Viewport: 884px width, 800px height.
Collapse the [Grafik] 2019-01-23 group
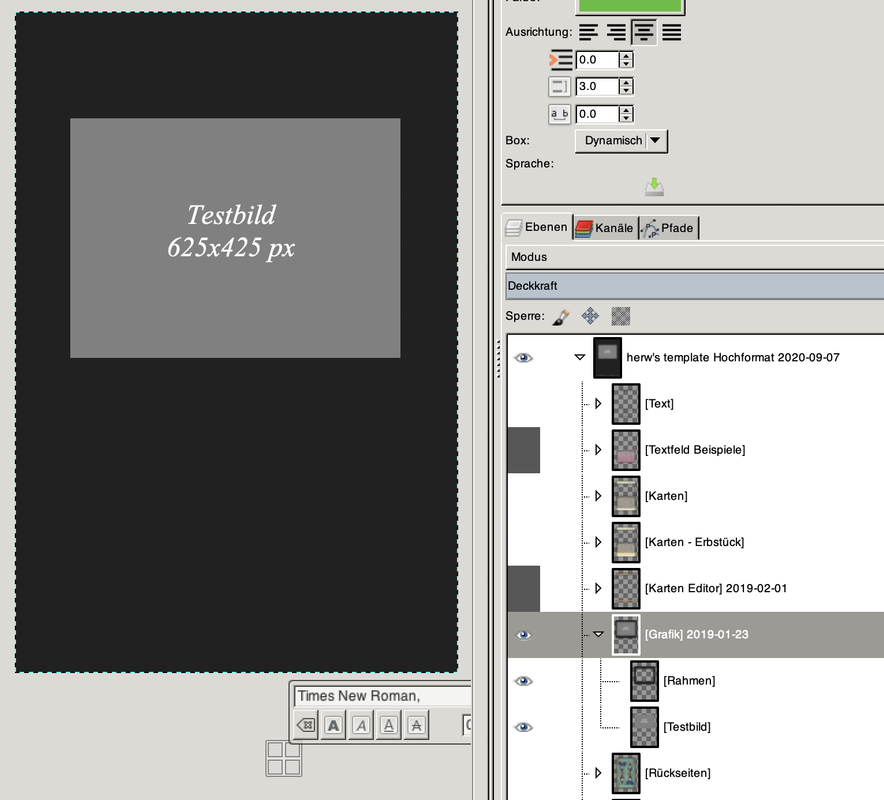pyautogui.click(x=598, y=634)
